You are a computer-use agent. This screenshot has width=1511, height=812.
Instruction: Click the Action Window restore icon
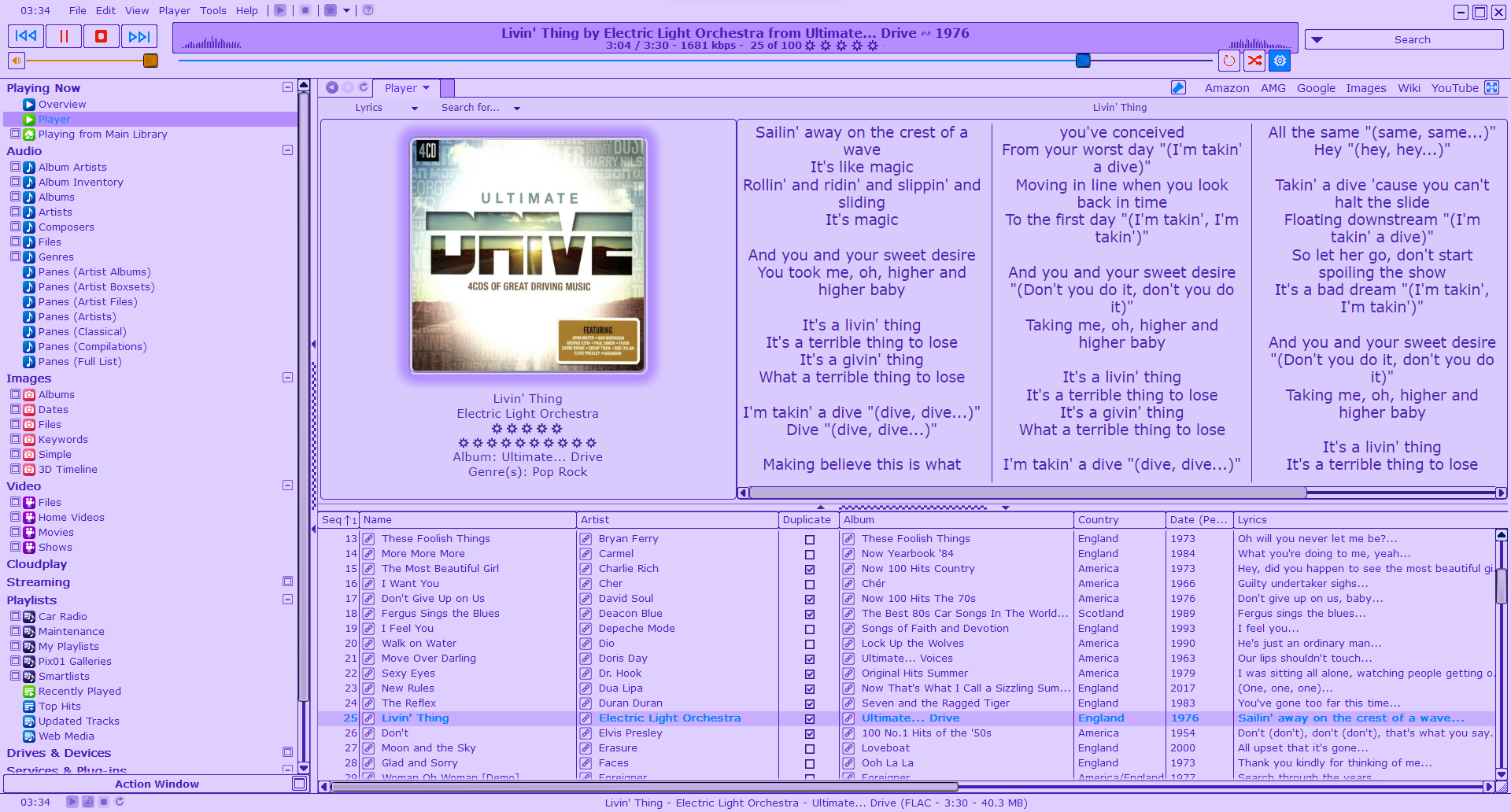click(x=299, y=784)
